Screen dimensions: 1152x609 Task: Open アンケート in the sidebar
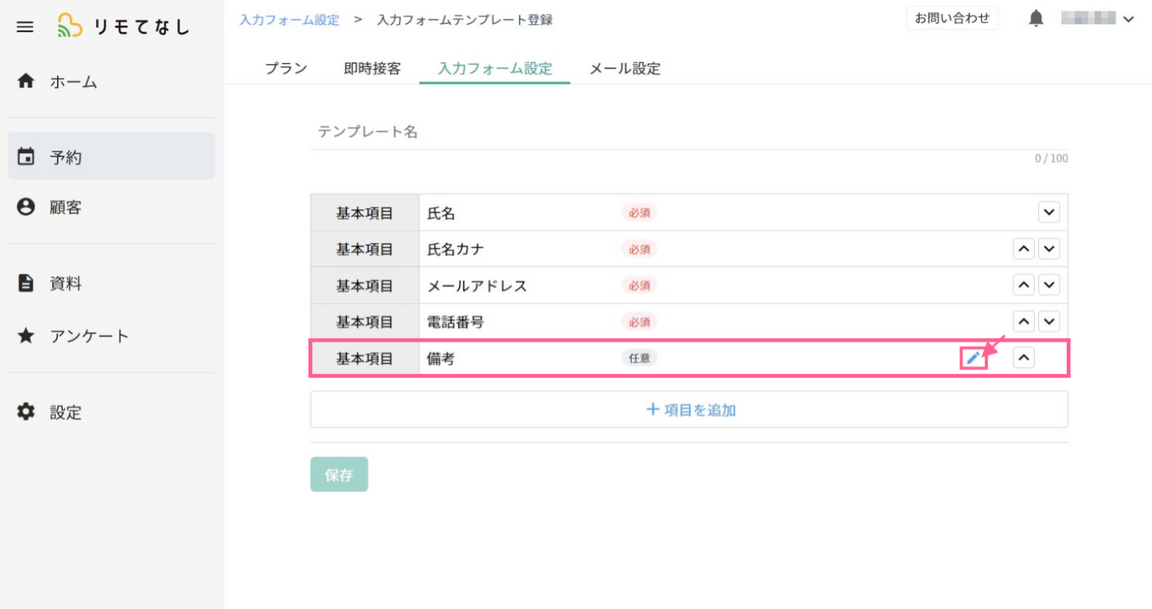click(89, 336)
